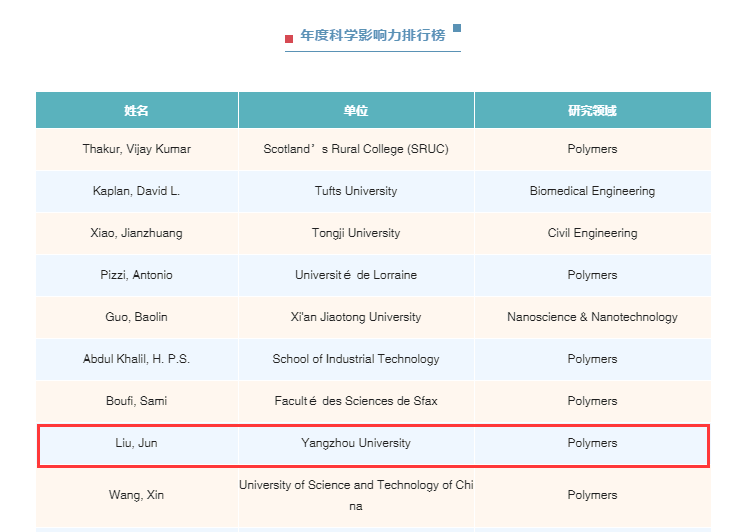Click the 年度科学影响力排行榜 heading
Screen dimensions: 756x532
(372, 35)
